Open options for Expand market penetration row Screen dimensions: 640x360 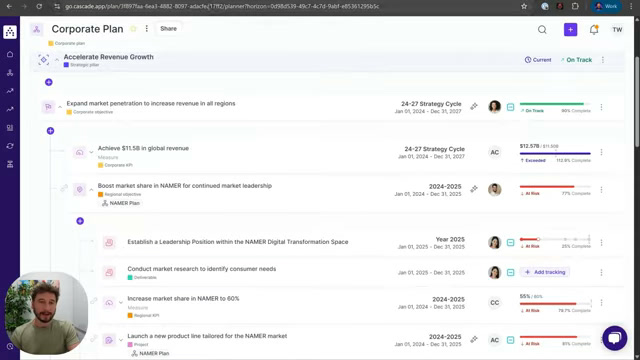point(601,107)
